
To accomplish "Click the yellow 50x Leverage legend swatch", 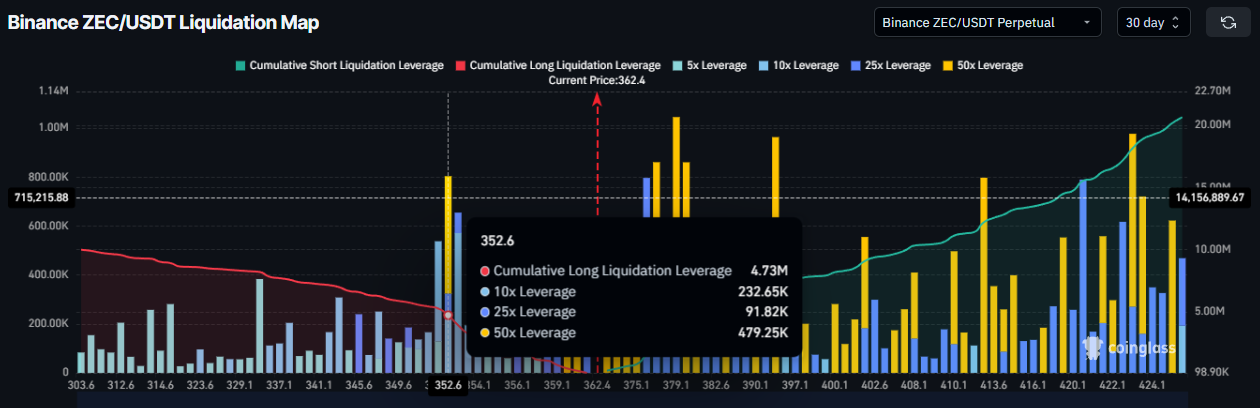I will 948,65.
